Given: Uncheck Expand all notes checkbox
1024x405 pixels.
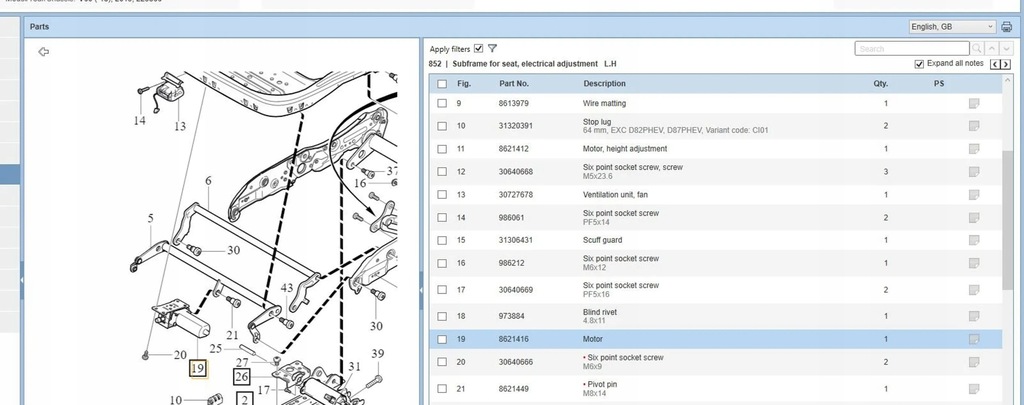Looking at the screenshot, I should click(920, 64).
